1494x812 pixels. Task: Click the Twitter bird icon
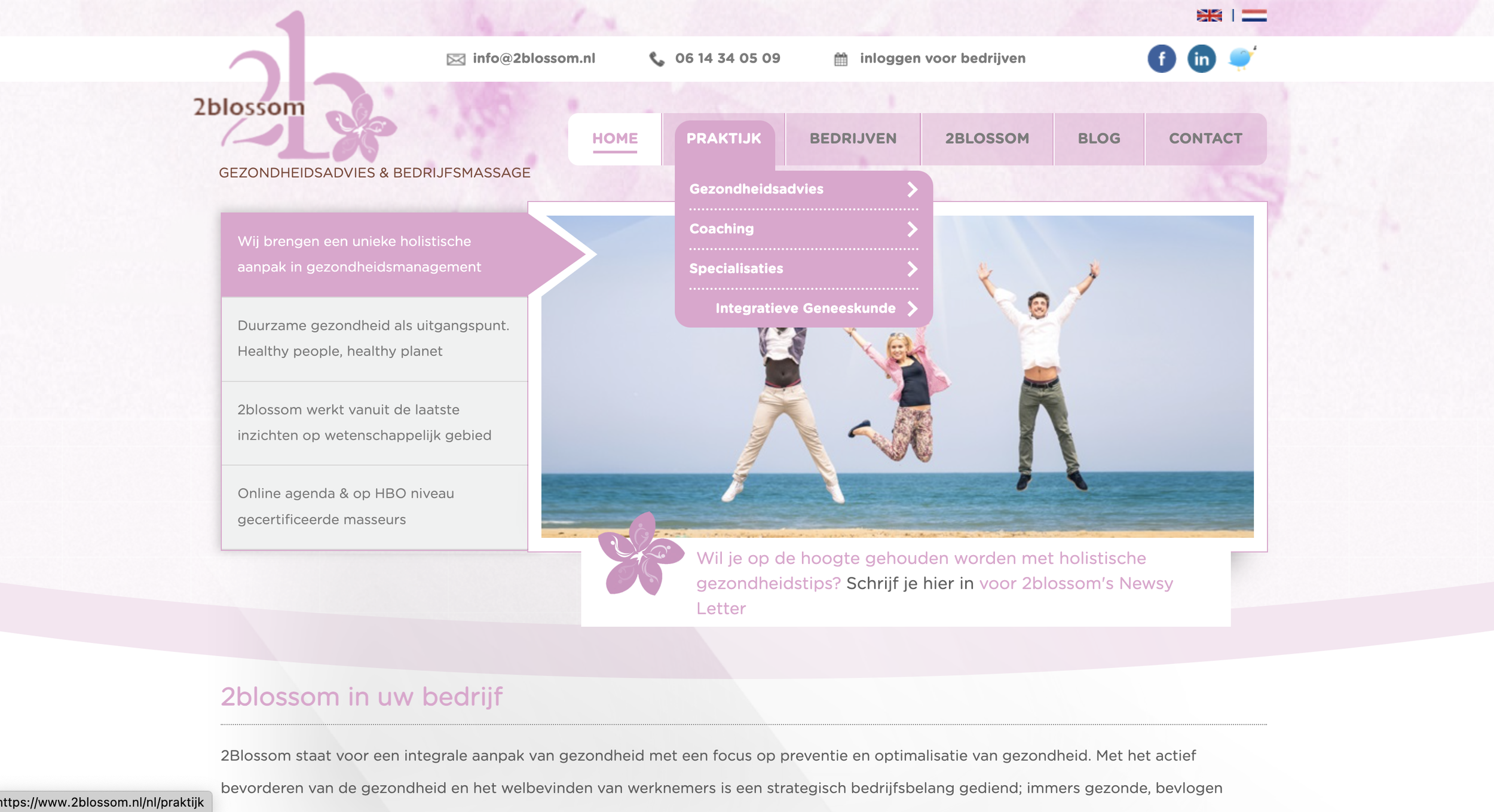click(x=1241, y=58)
